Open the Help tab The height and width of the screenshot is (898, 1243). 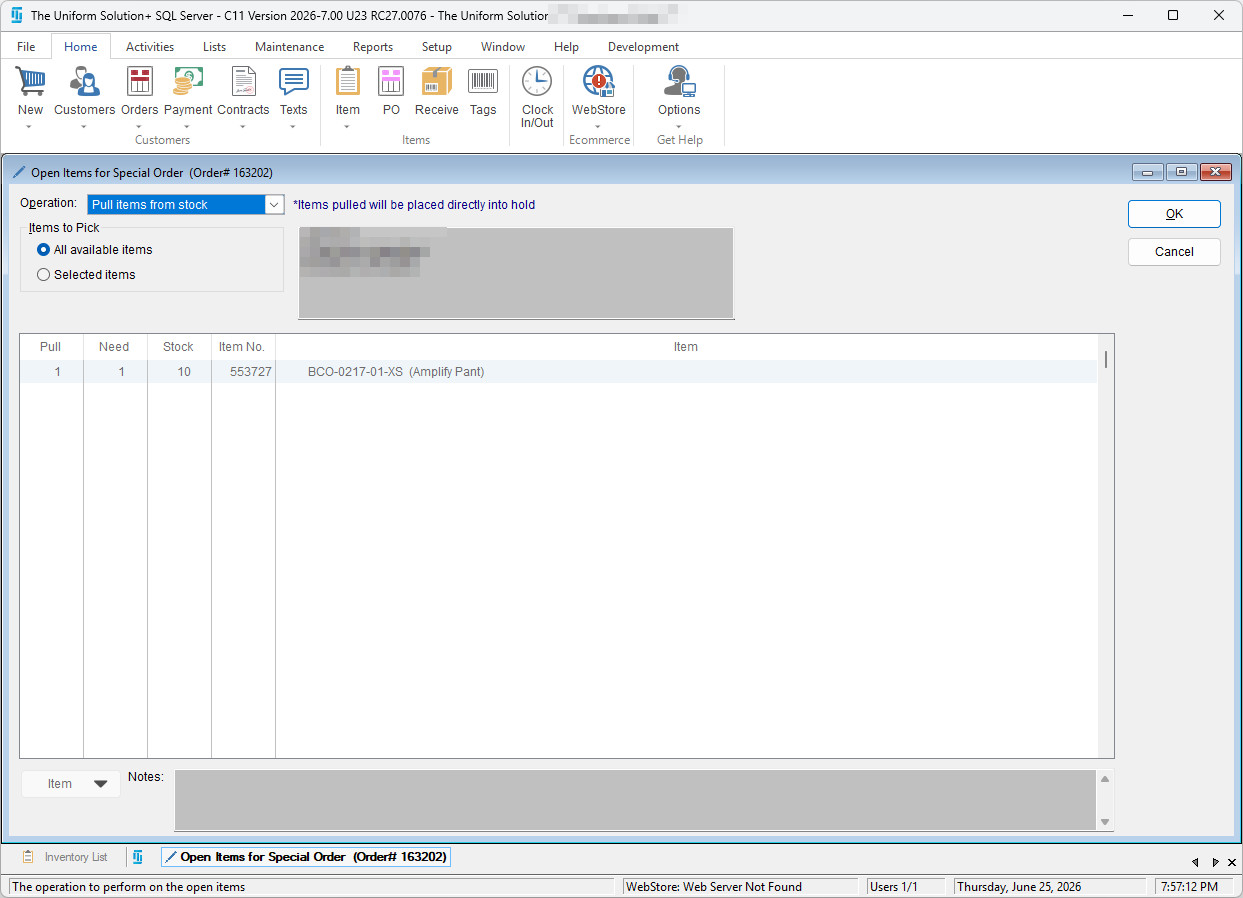566,47
